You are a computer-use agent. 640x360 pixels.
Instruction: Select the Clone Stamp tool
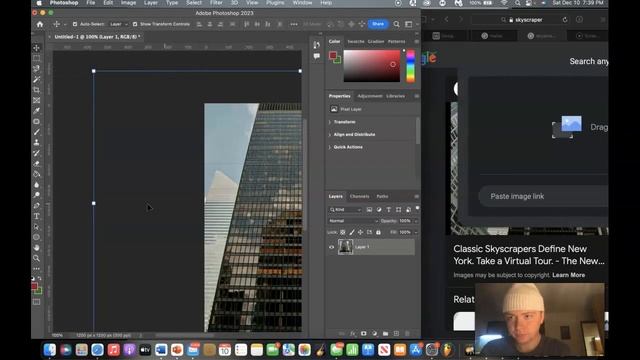(x=36, y=142)
